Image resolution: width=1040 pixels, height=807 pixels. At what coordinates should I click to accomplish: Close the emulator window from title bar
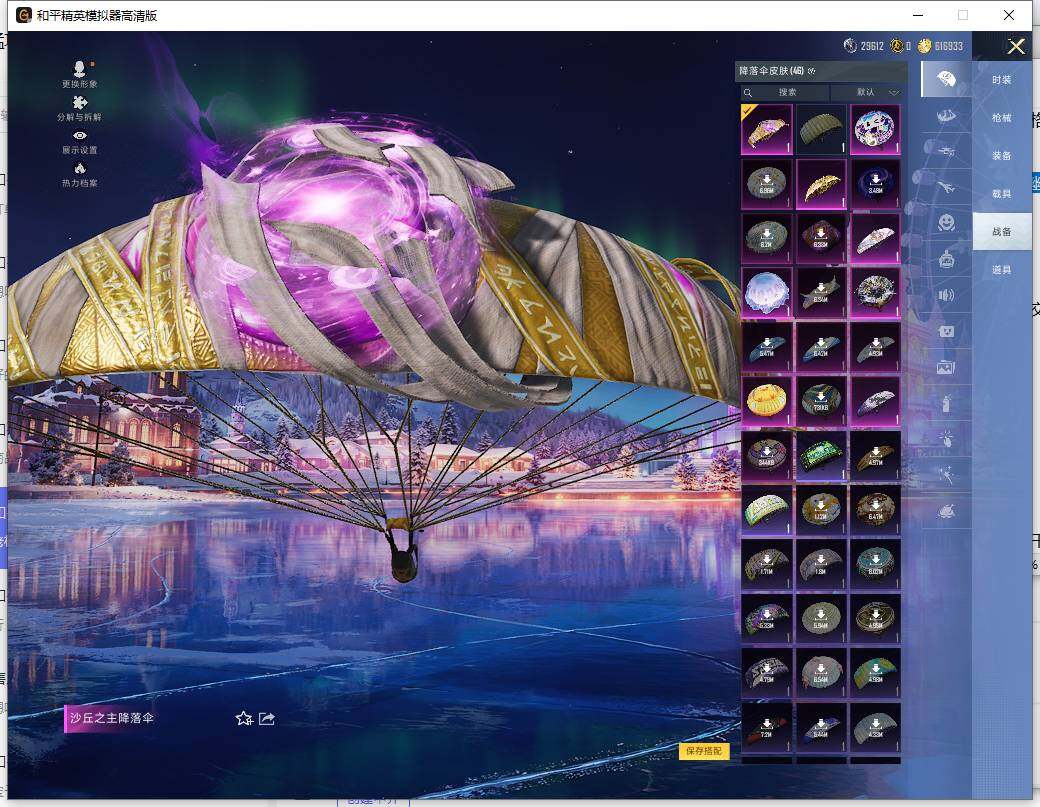[1009, 15]
